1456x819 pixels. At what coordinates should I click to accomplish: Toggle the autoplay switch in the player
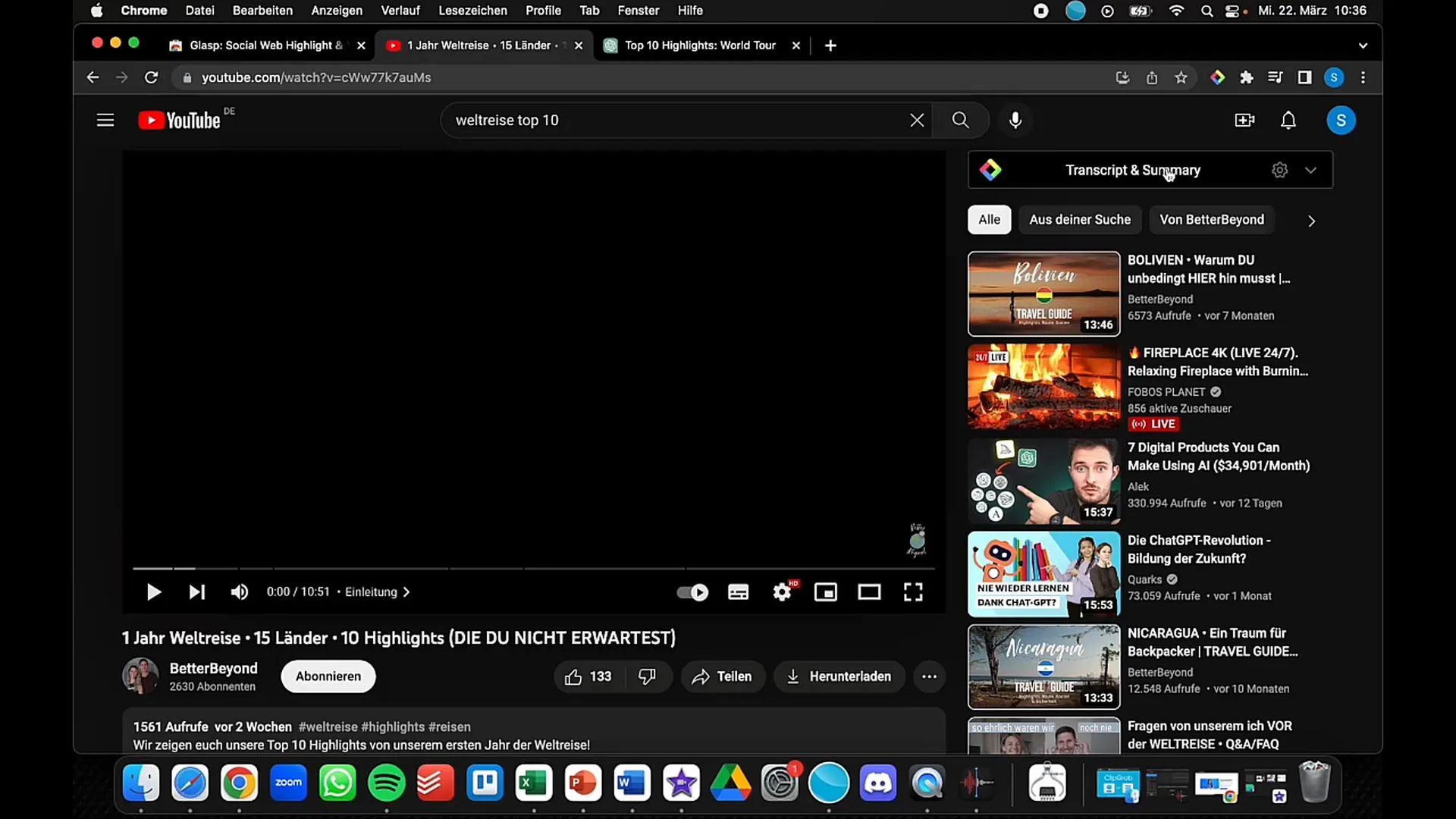692,592
